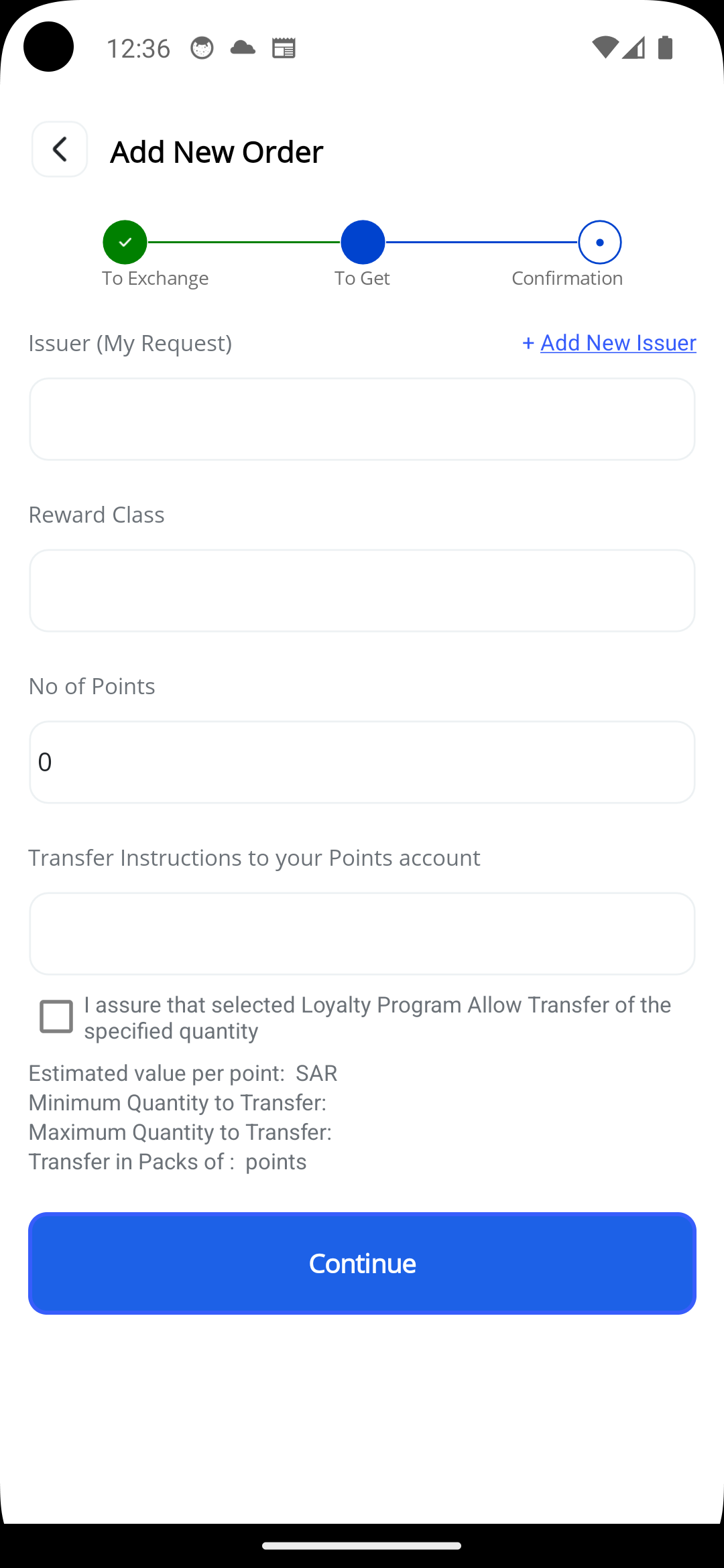The width and height of the screenshot is (724, 1568).
Task: Check the Loyalty Program transfer assurance box
Action: pyautogui.click(x=56, y=1017)
